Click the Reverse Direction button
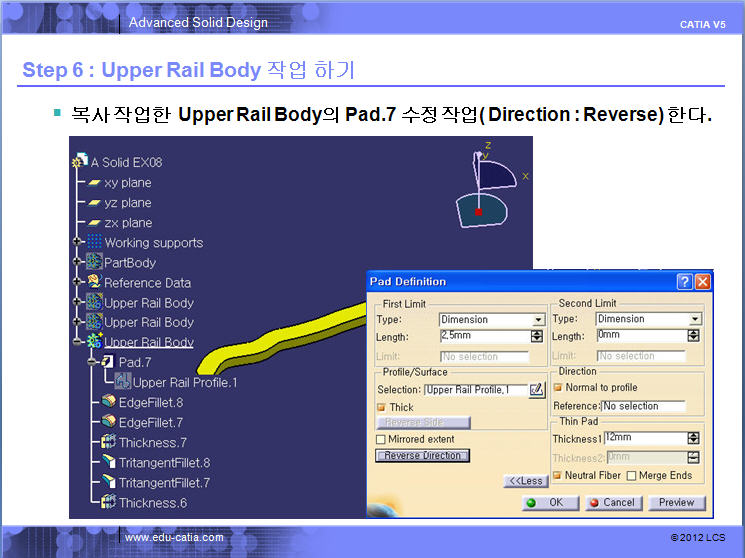 422,455
